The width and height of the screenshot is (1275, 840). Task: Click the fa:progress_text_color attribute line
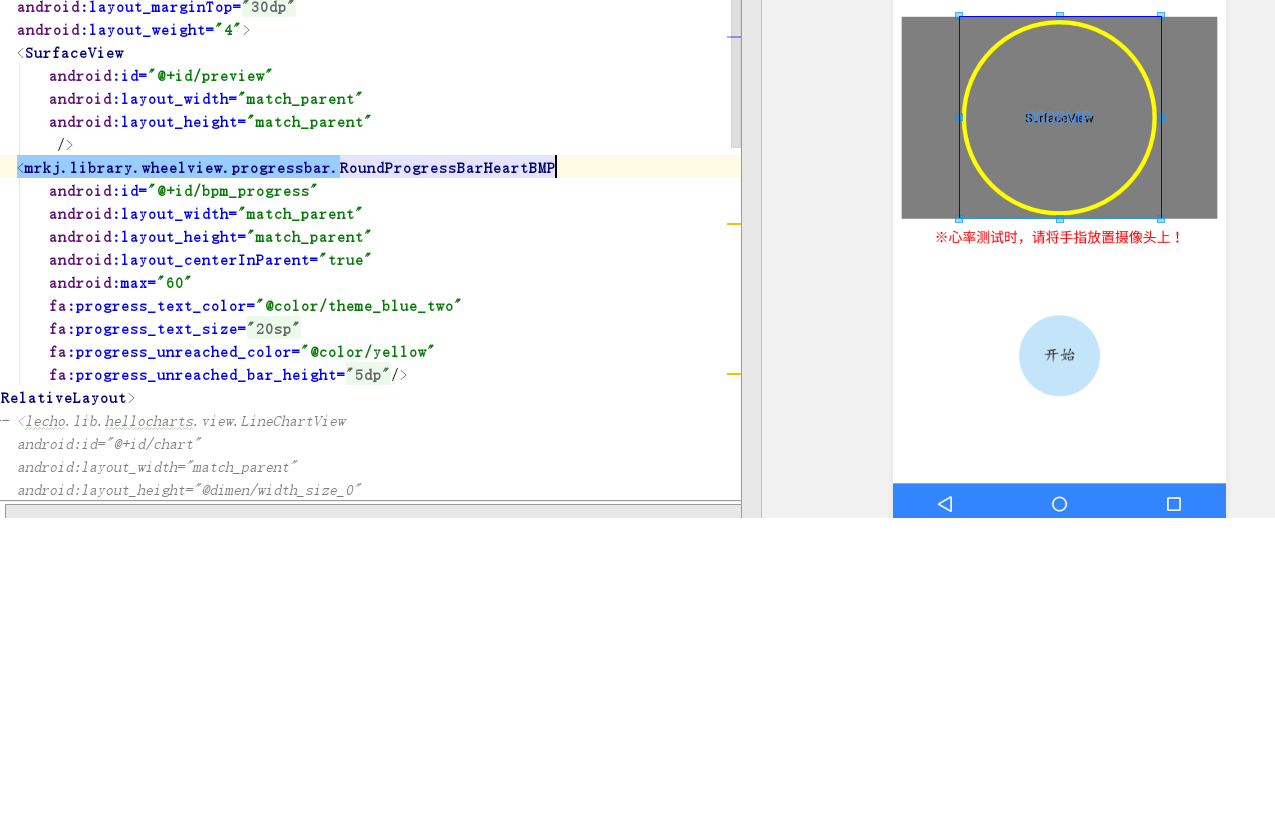(255, 306)
